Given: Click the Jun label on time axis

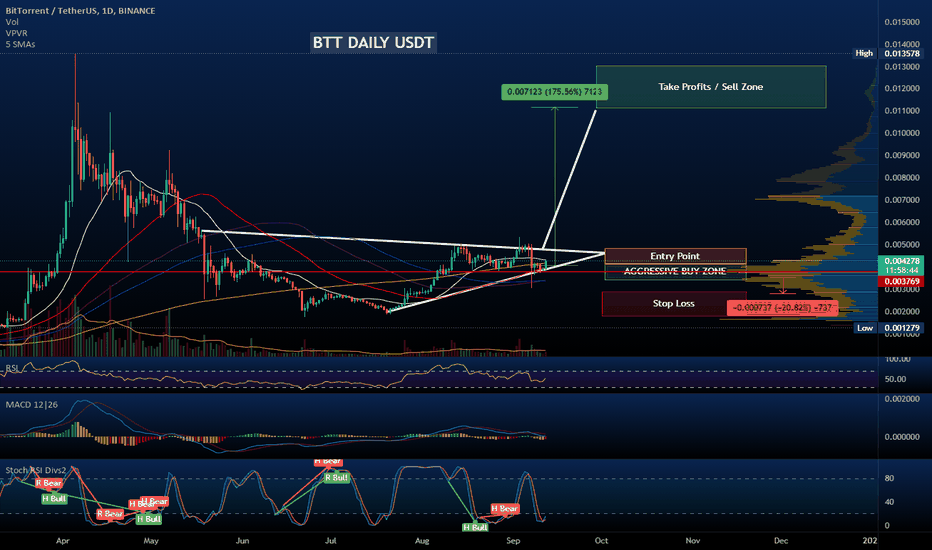Looking at the screenshot, I should point(242,540).
